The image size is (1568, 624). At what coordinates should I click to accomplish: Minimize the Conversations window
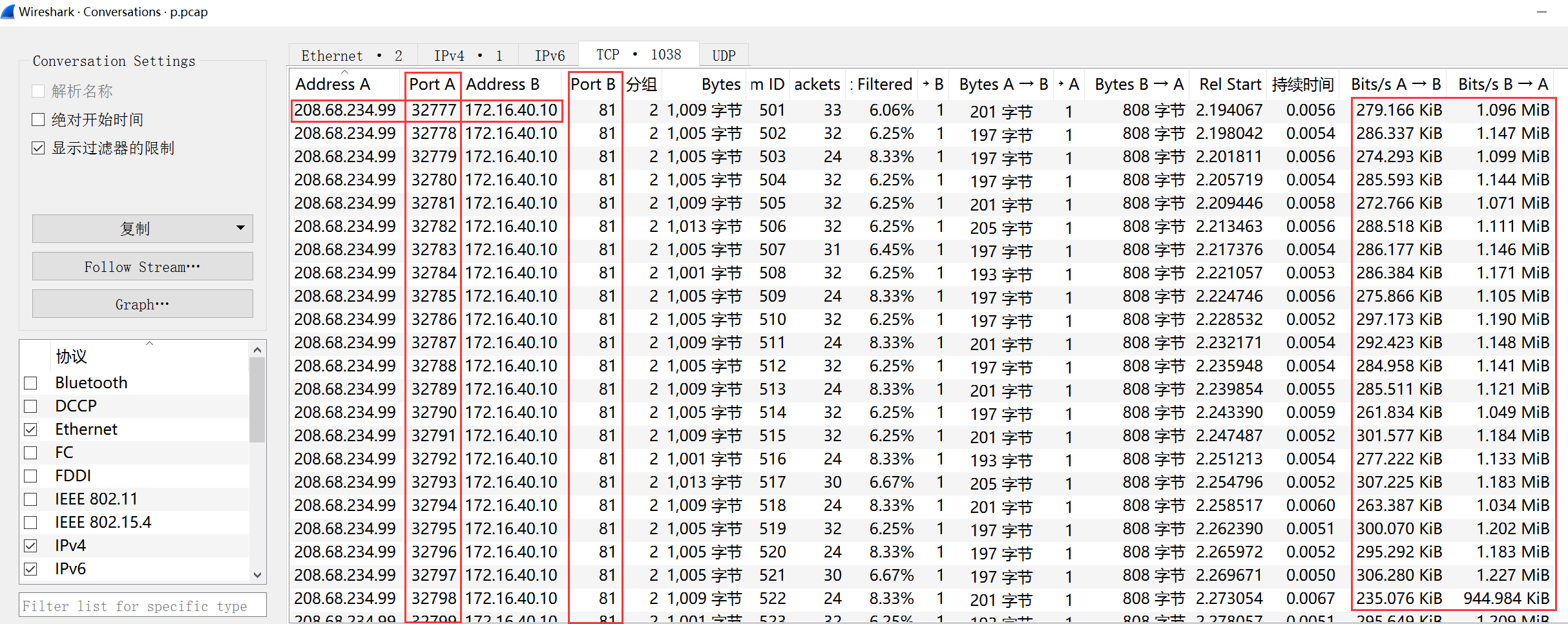1542,12
